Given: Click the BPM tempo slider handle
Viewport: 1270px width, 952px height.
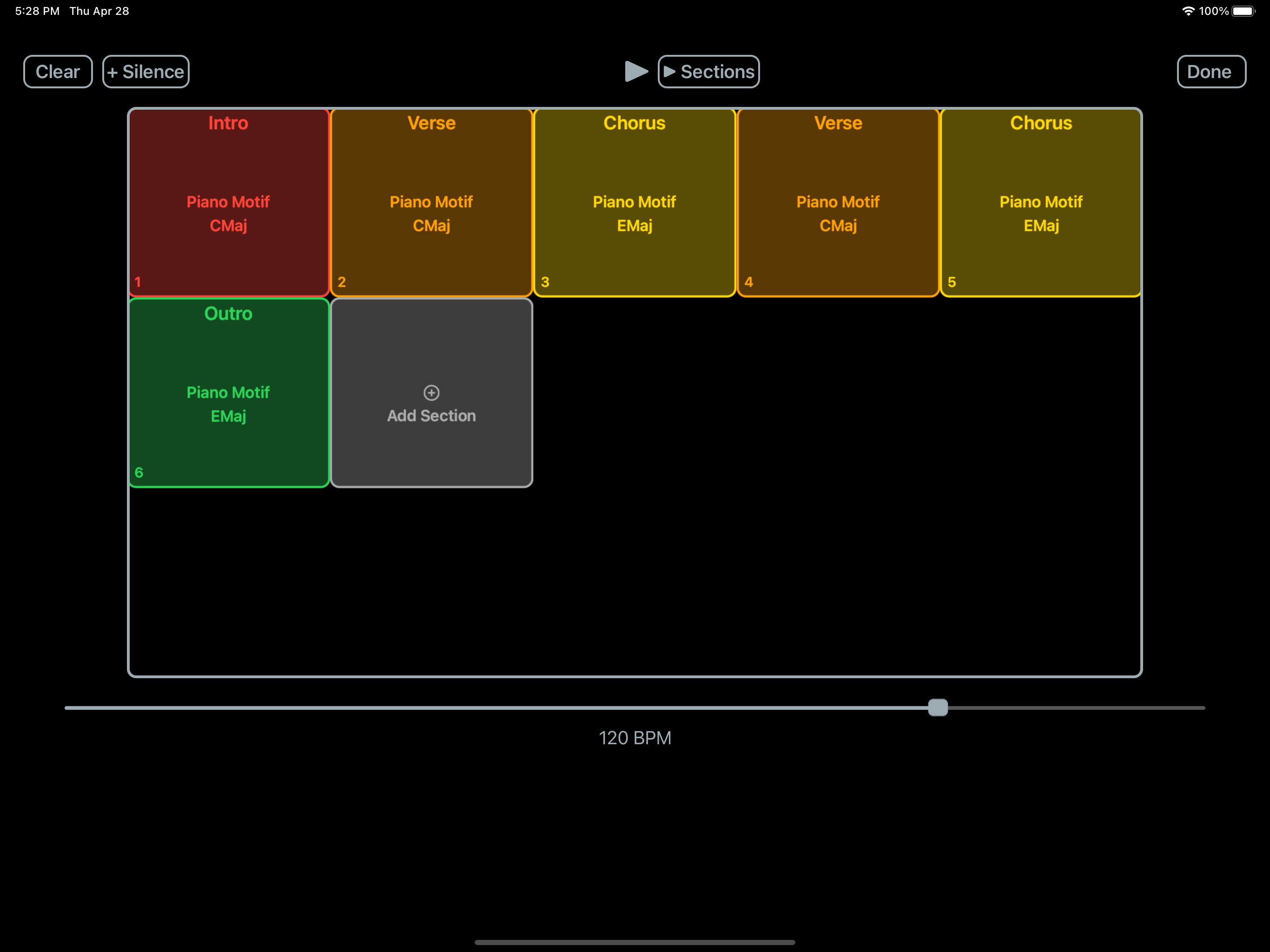Looking at the screenshot, I should (x=938, y=707).
